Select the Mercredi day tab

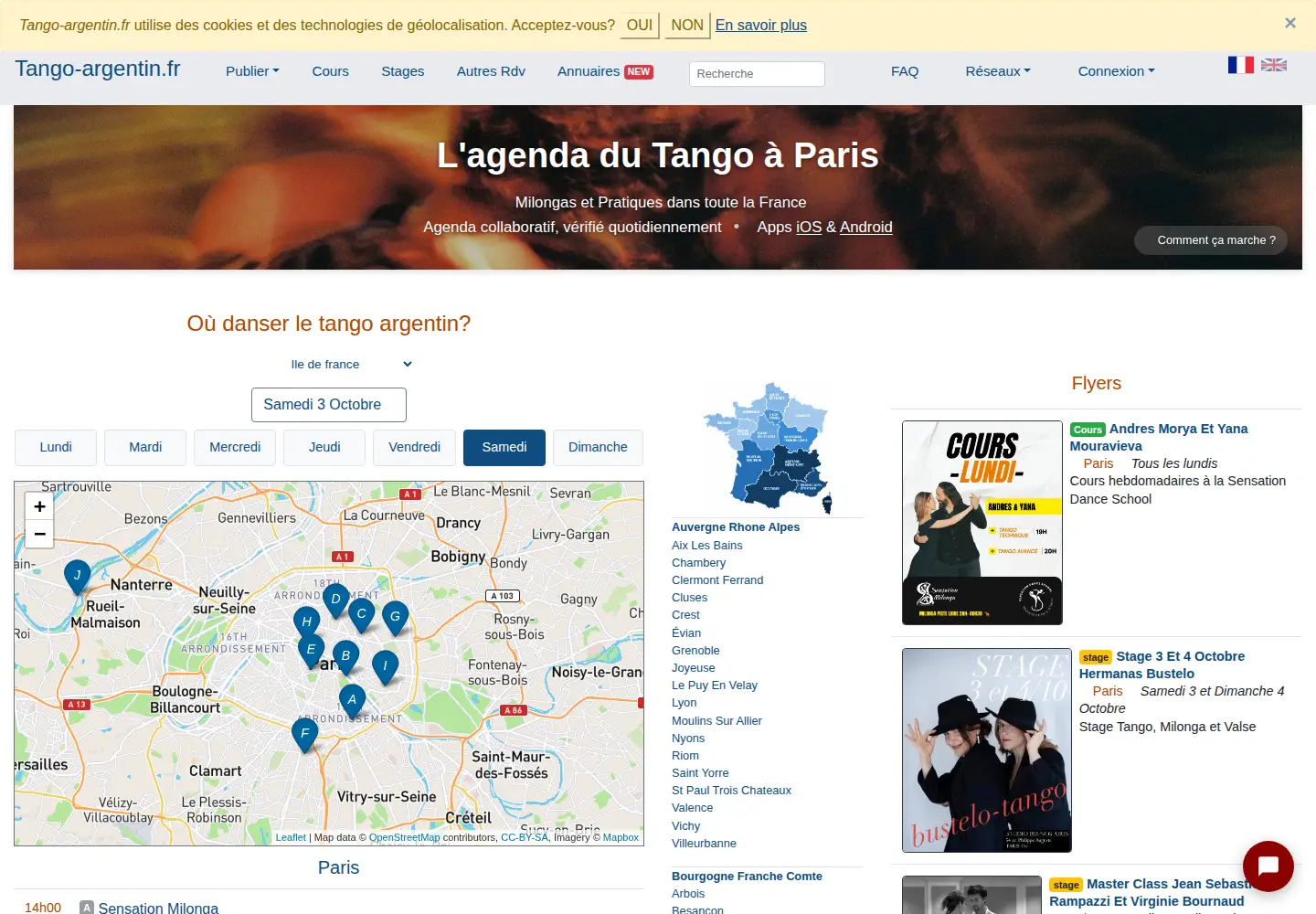(235, 448)
